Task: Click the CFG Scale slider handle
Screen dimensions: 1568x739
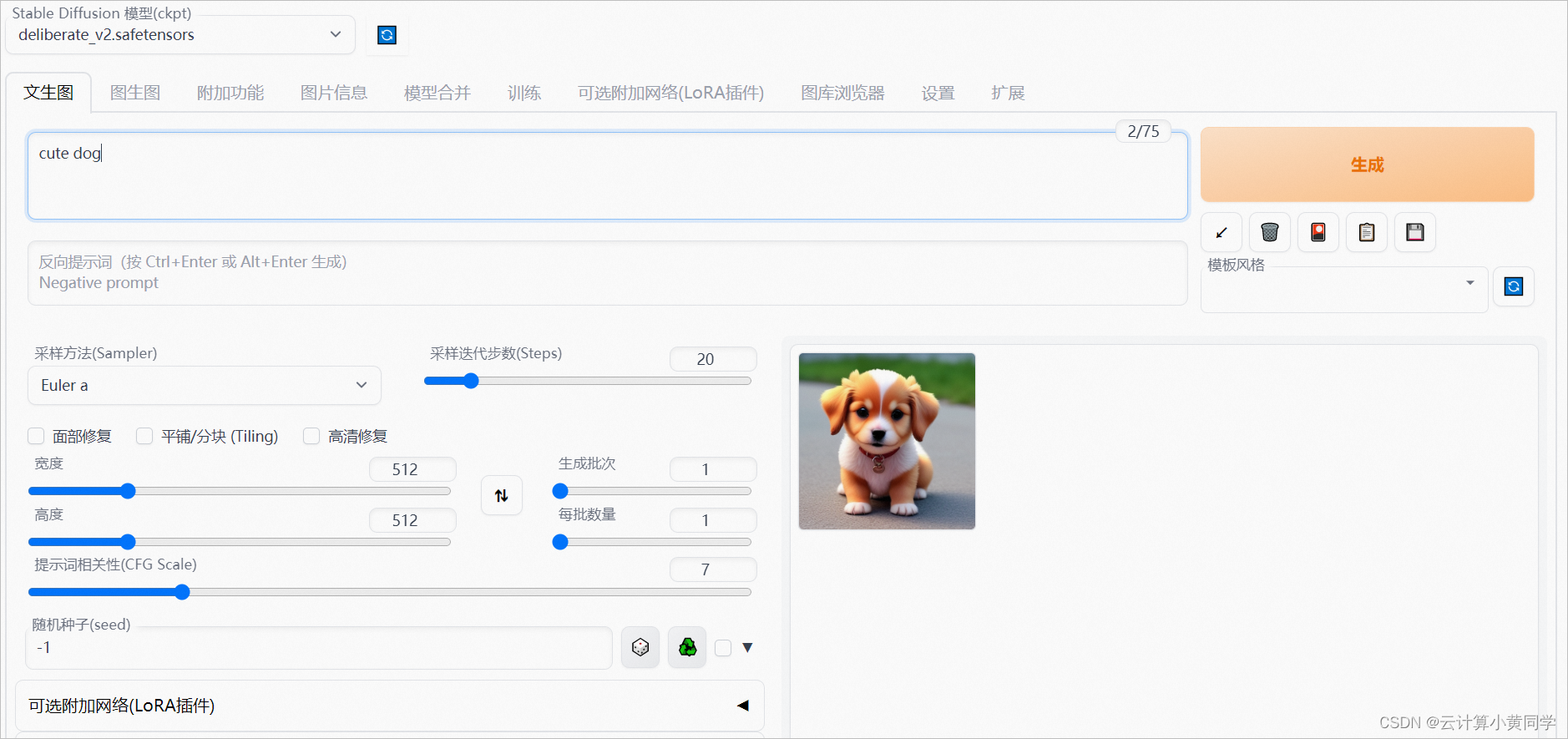Action: (x=182, y=592)
